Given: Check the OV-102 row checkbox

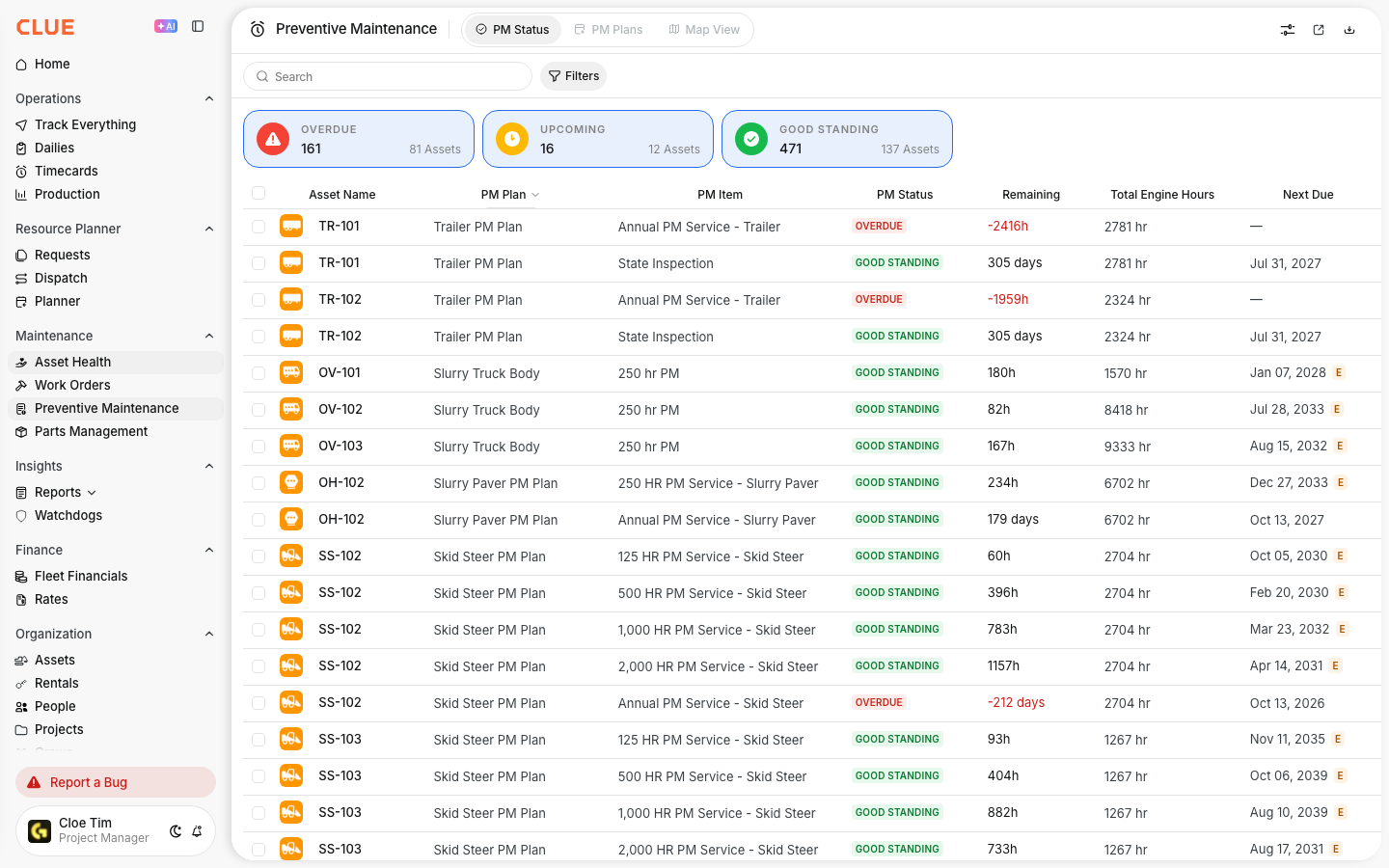Looking at the screenshot, I should click(259, 410).
